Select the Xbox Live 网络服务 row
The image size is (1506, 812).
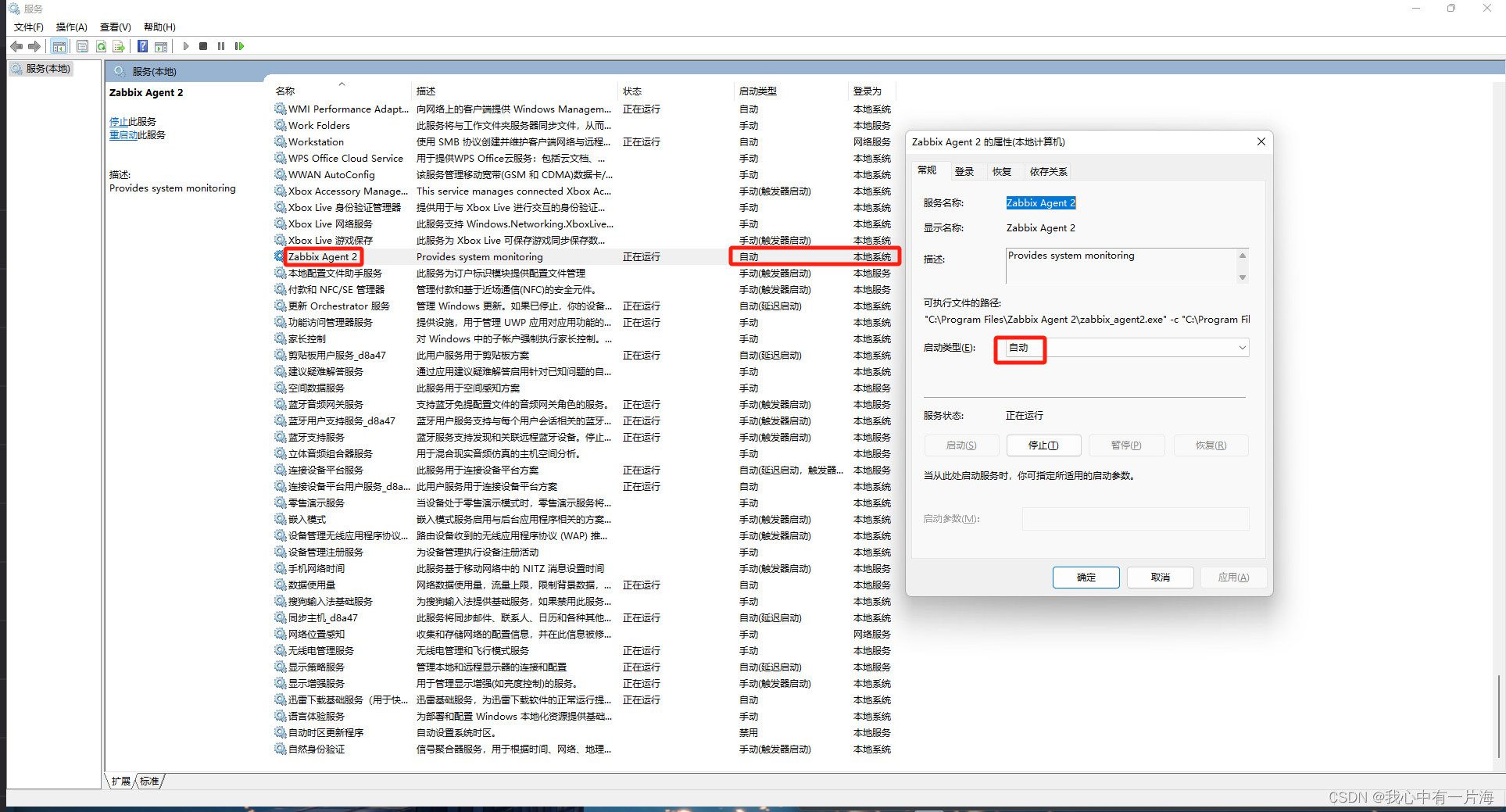tap(586, 224)
